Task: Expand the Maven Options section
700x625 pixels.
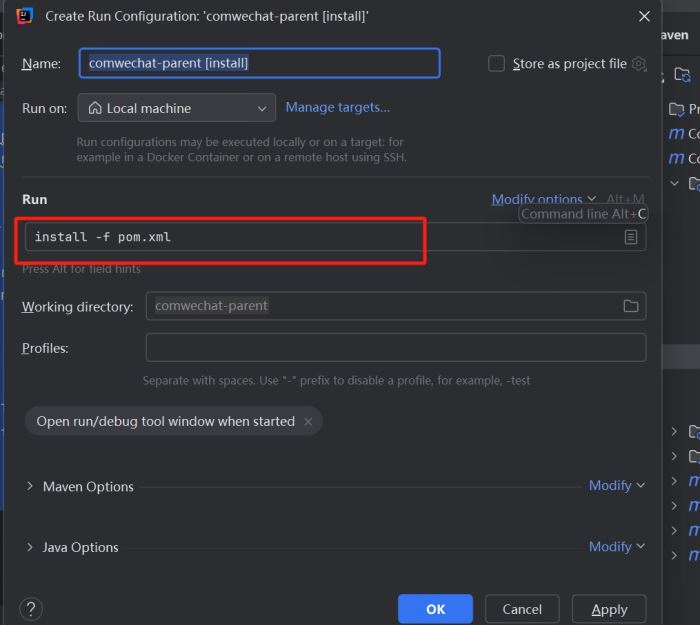Action: pyautogui.click(x=30, y=486)
